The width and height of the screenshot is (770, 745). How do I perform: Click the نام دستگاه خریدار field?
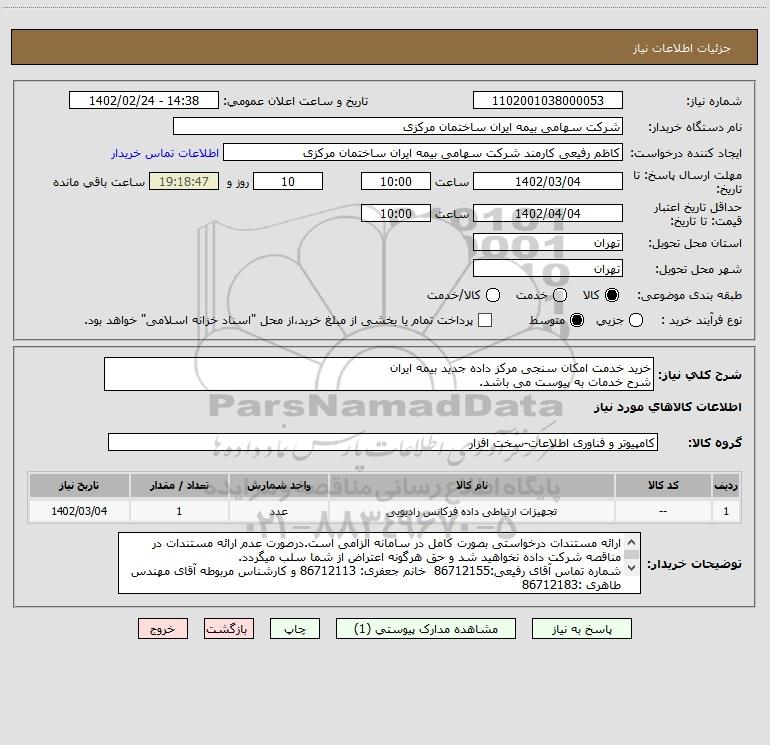coord(398,127)
